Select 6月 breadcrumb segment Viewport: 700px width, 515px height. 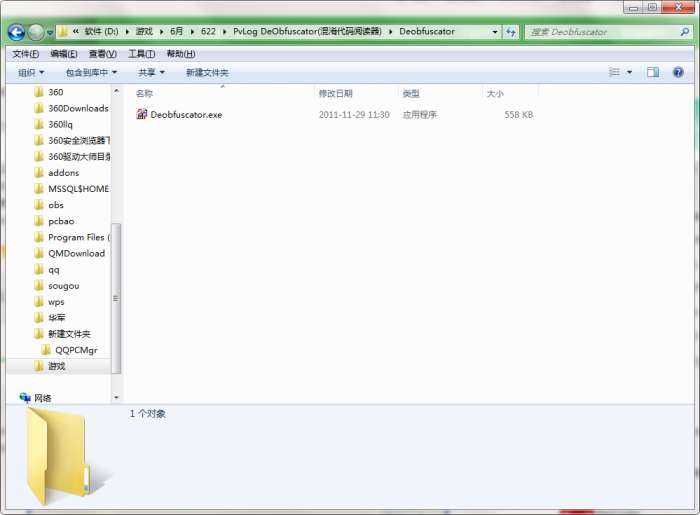click(x=176, y=32)
